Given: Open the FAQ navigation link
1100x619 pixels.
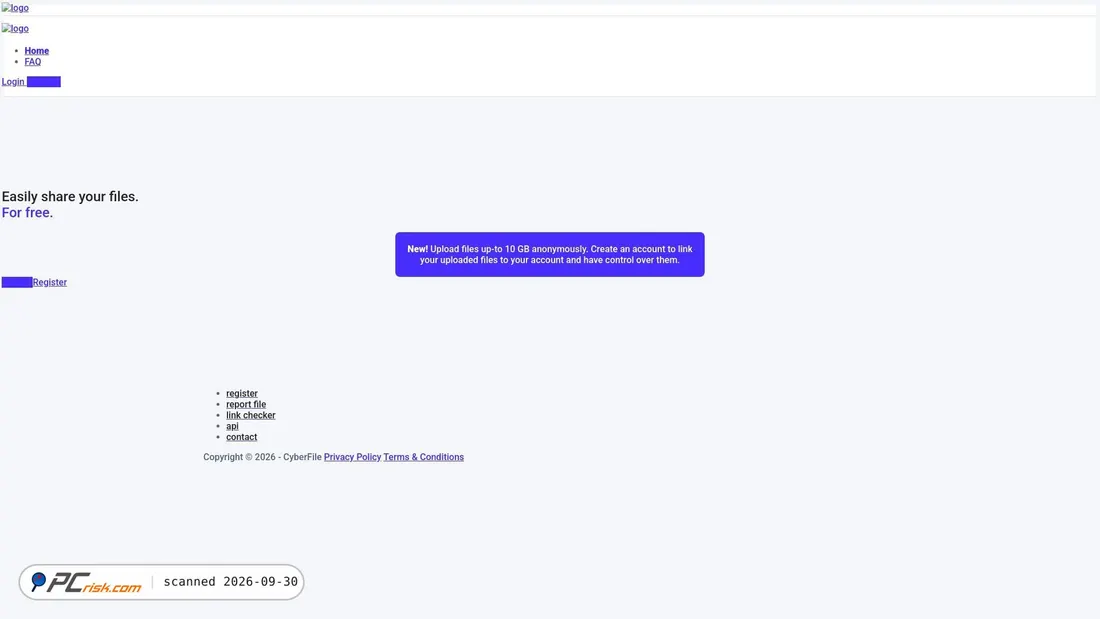Looking at the screenshot, I should pyautogui.click(x=32, y=62).
